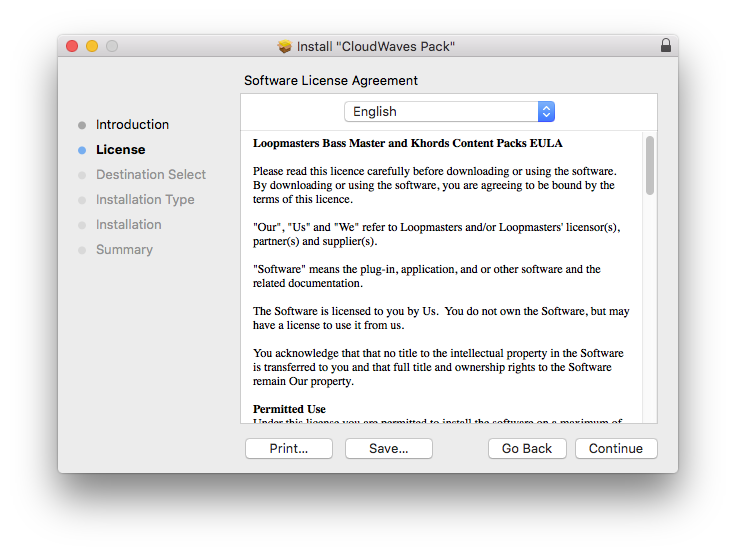Click the Summary step in sidebar

pos(124,250)
